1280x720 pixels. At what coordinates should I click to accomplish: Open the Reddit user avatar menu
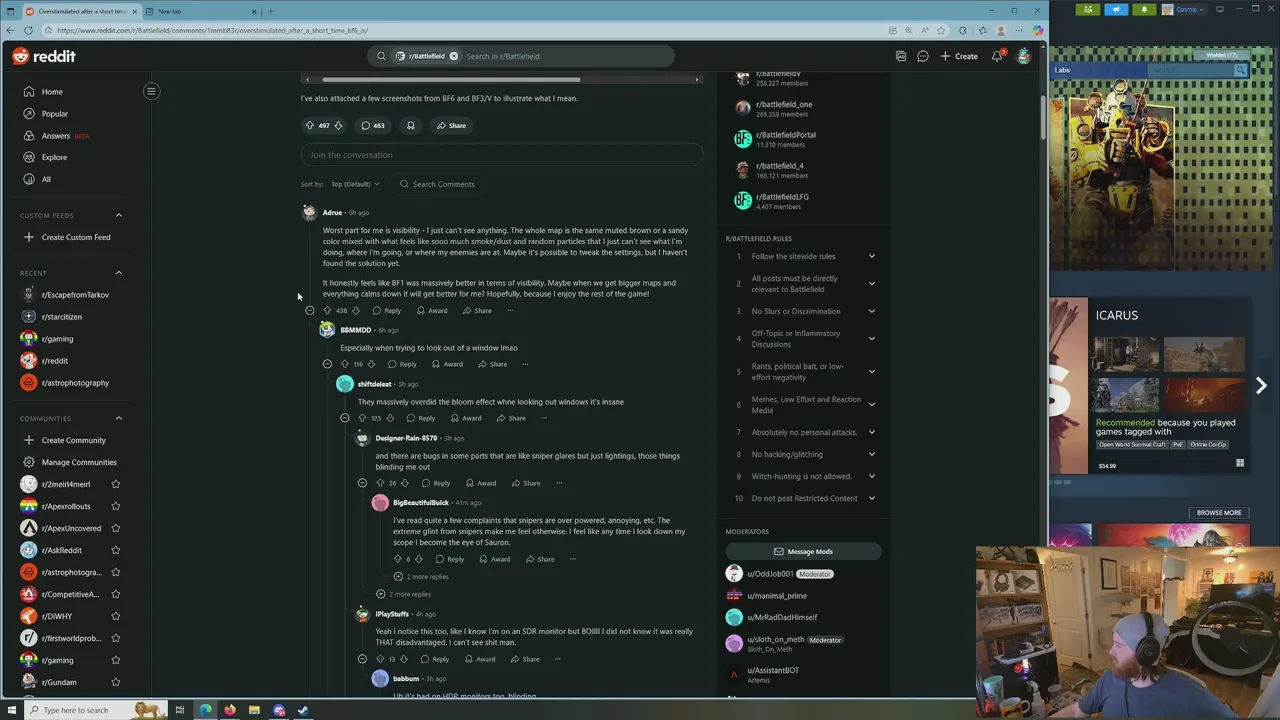tap(1023, 56)
